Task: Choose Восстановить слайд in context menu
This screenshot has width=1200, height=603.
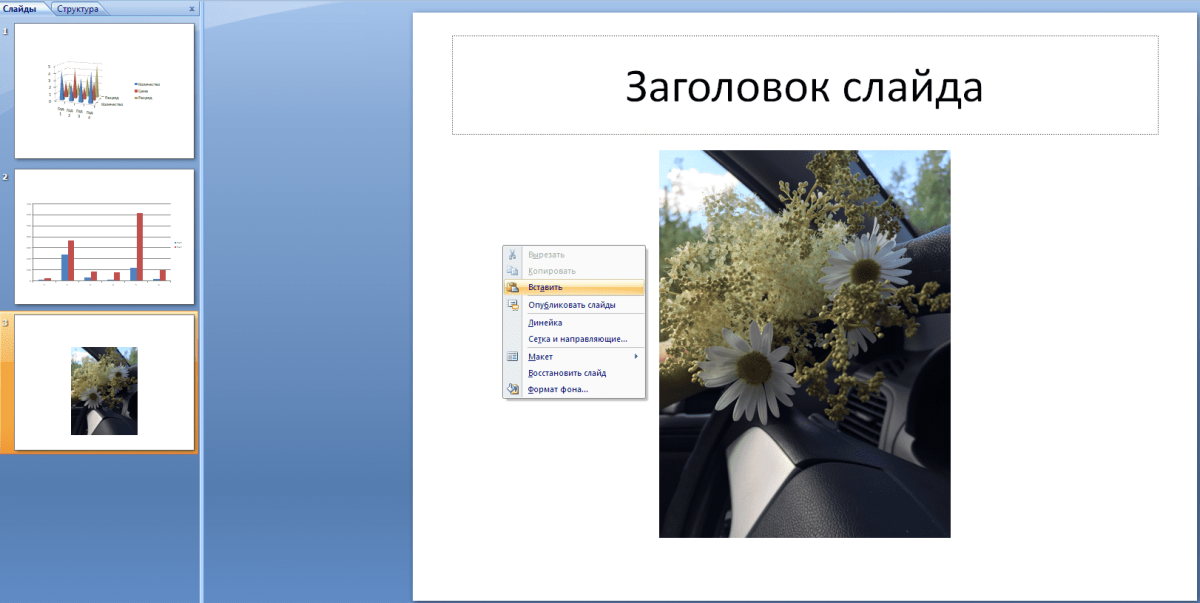Action: [566, 373]
